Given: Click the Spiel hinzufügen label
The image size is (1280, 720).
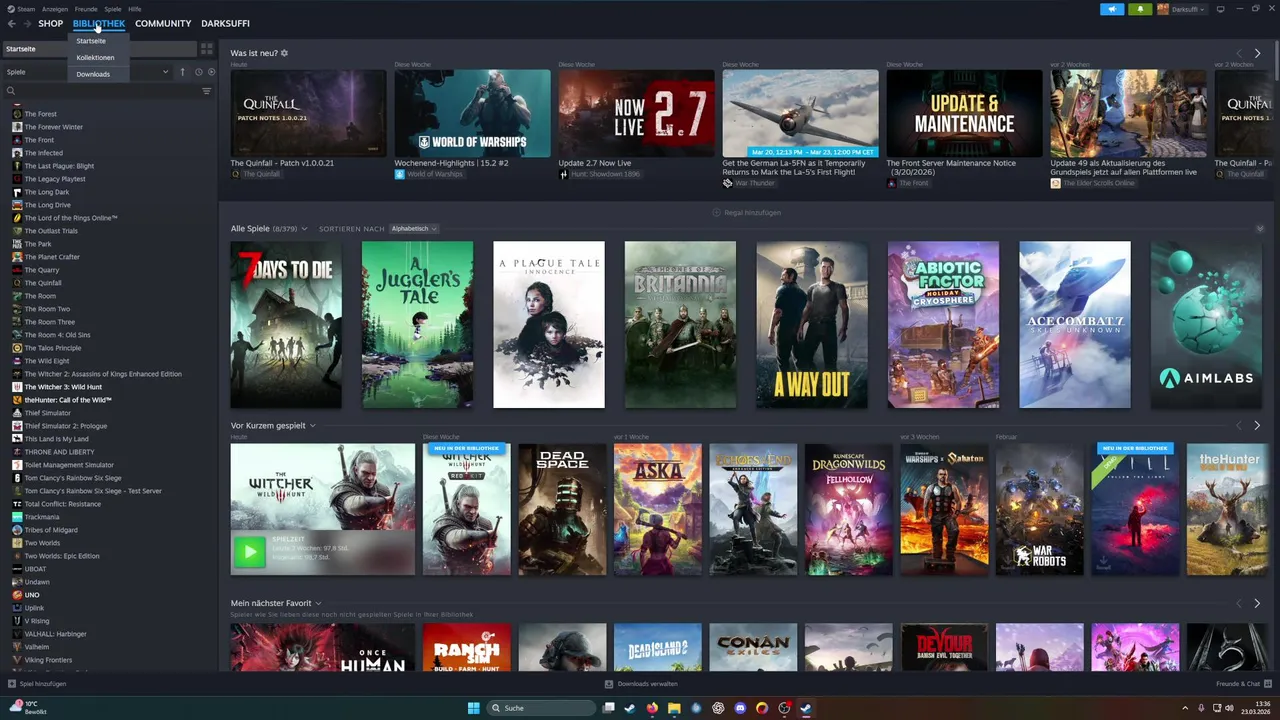Looking at the screenshot, I should point(43,684).
